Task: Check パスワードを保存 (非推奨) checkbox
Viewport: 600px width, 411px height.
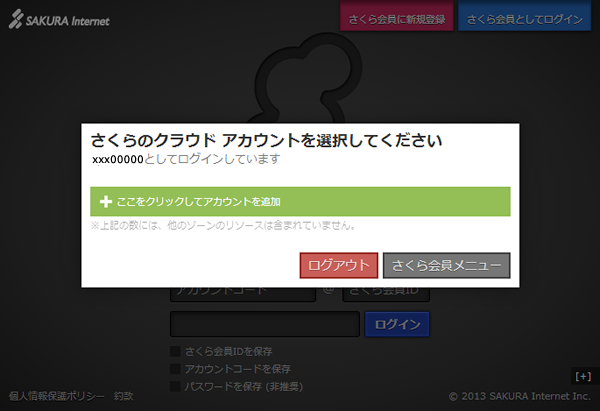Action: coord(176,385)
